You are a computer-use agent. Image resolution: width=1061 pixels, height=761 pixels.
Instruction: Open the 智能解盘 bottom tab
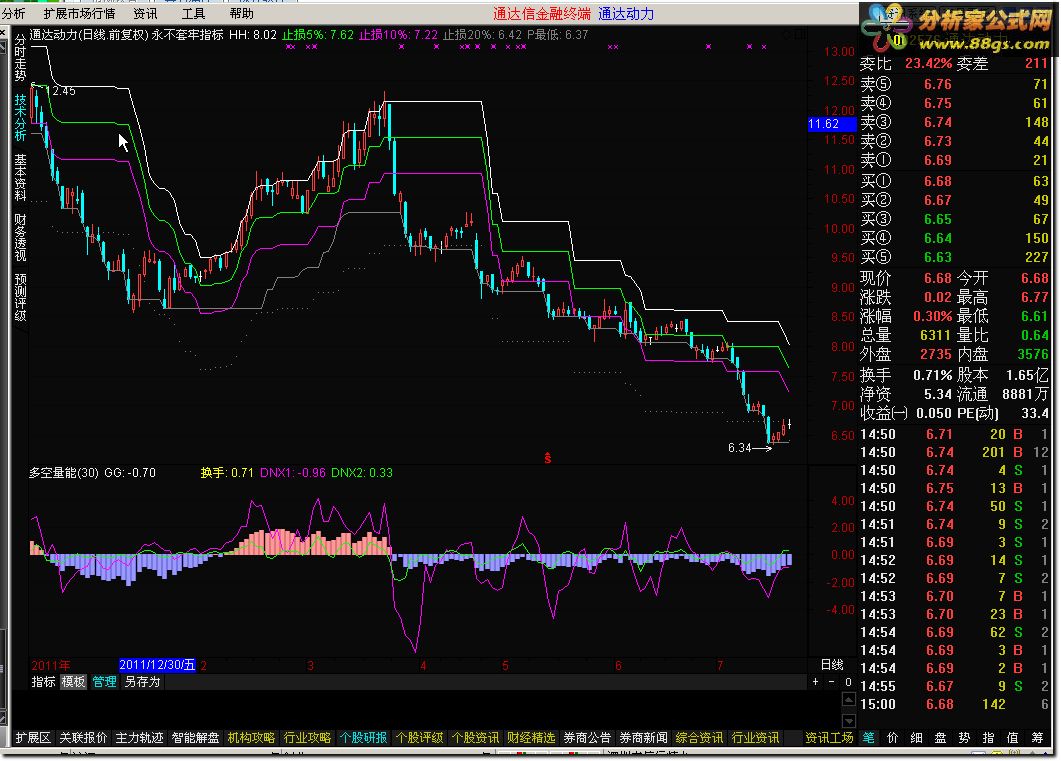click(x=196, y=737)
